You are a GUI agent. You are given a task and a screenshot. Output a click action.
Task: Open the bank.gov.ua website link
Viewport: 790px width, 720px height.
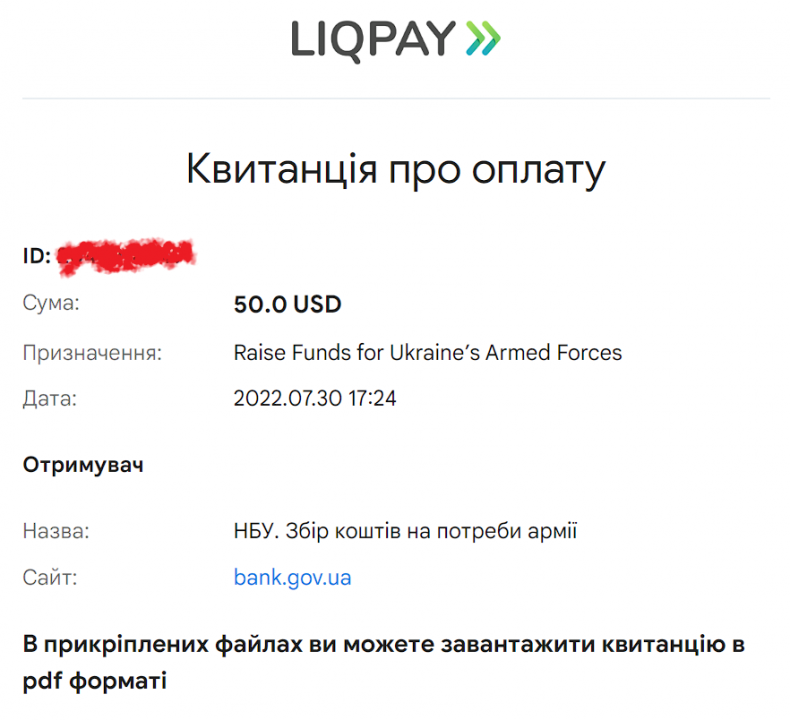pyautogui.click(x=292, y=577)
